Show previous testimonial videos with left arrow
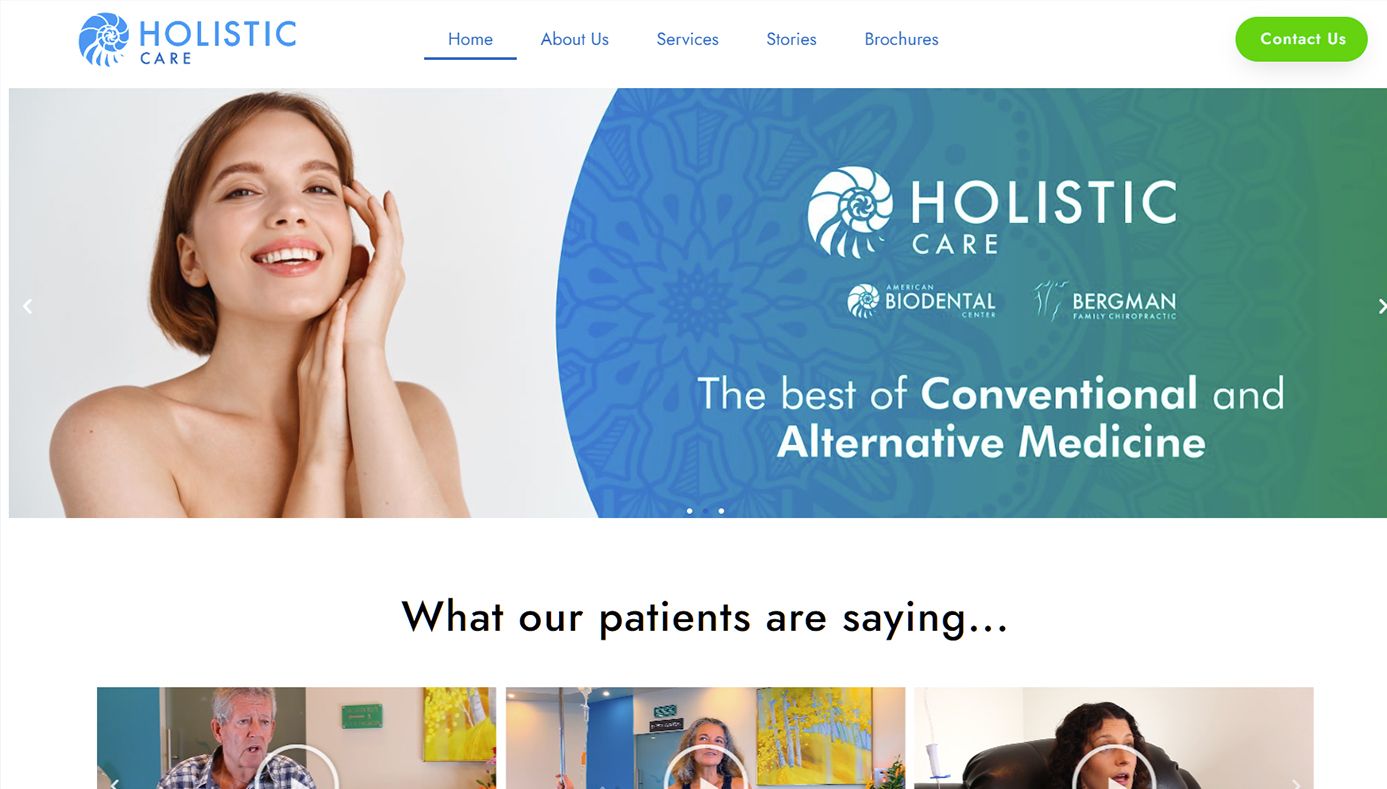1387x789 pixels. tap(113, 783)
